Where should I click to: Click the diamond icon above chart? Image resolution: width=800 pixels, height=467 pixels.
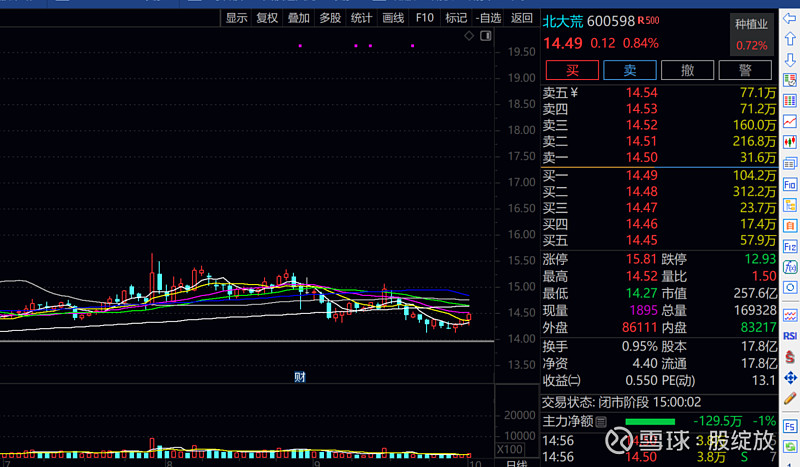(x=469, y=35)
